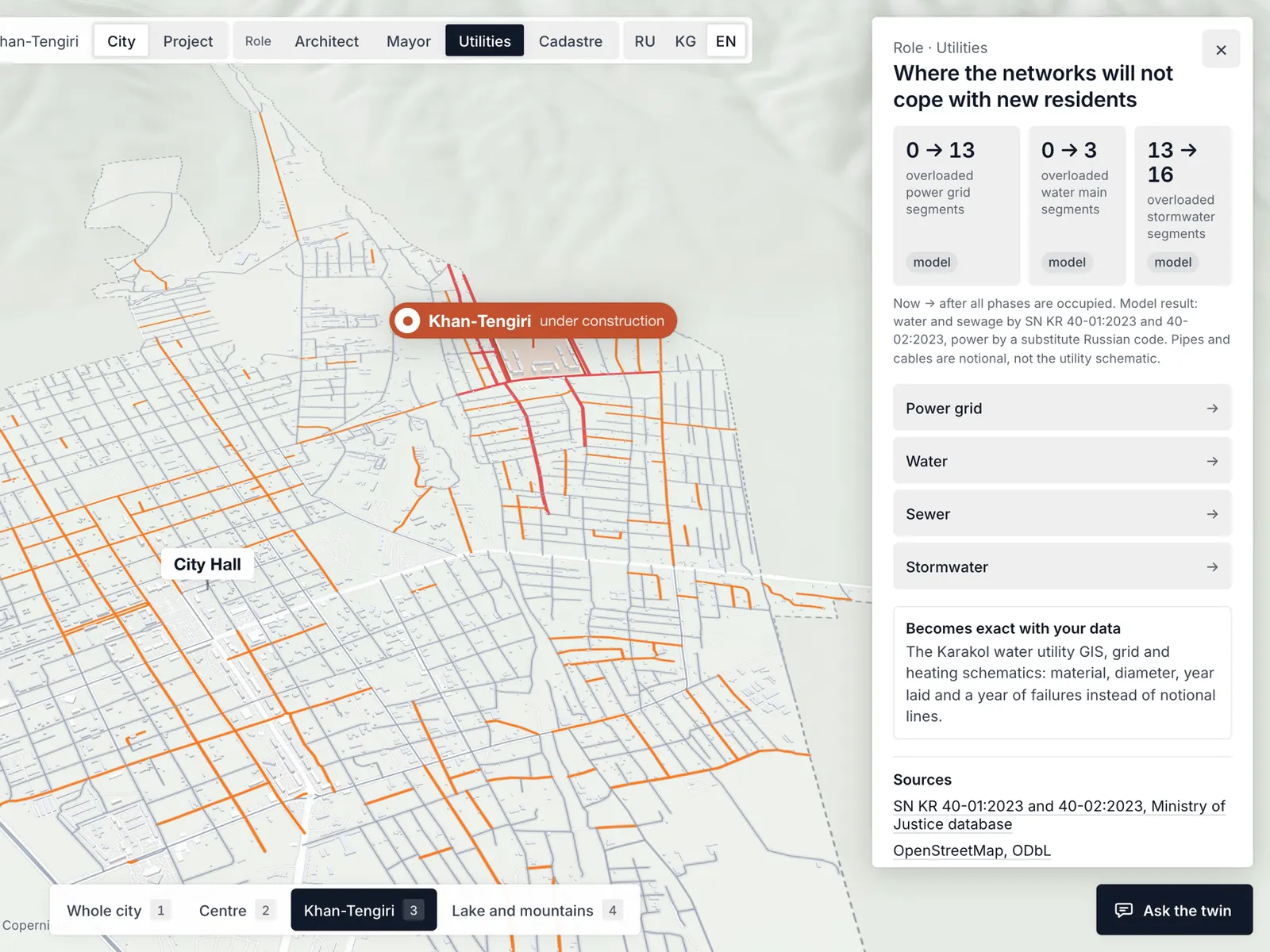The width and height of the screenshot is (1270, 952).
Task: Open Ask the twin chat
Action: (x=1174, y=910)
